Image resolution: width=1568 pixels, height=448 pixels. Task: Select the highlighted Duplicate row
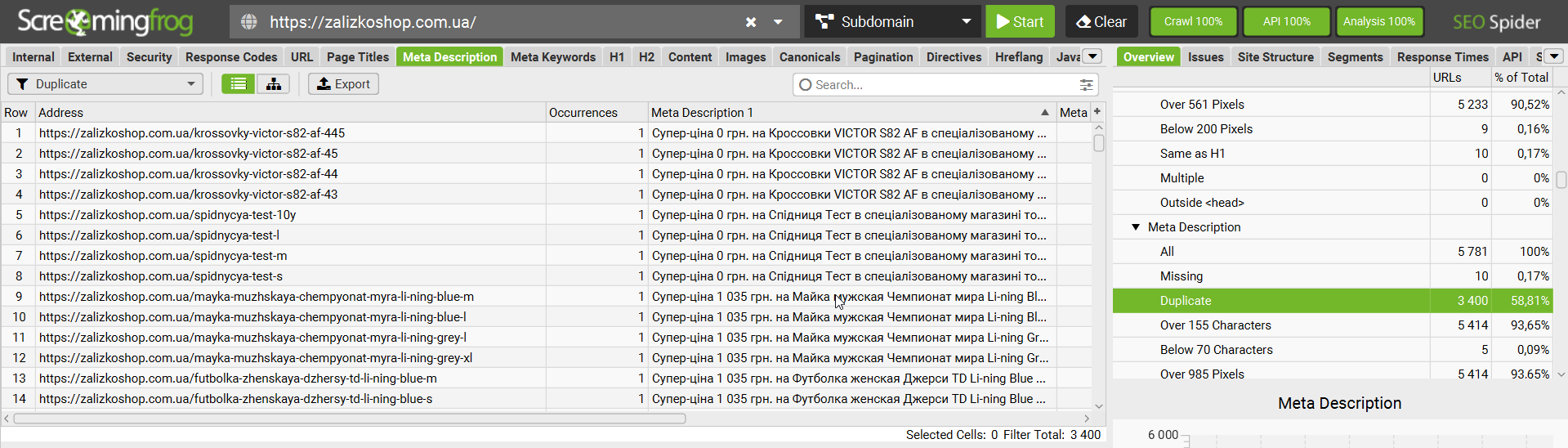click(1332, 300)
